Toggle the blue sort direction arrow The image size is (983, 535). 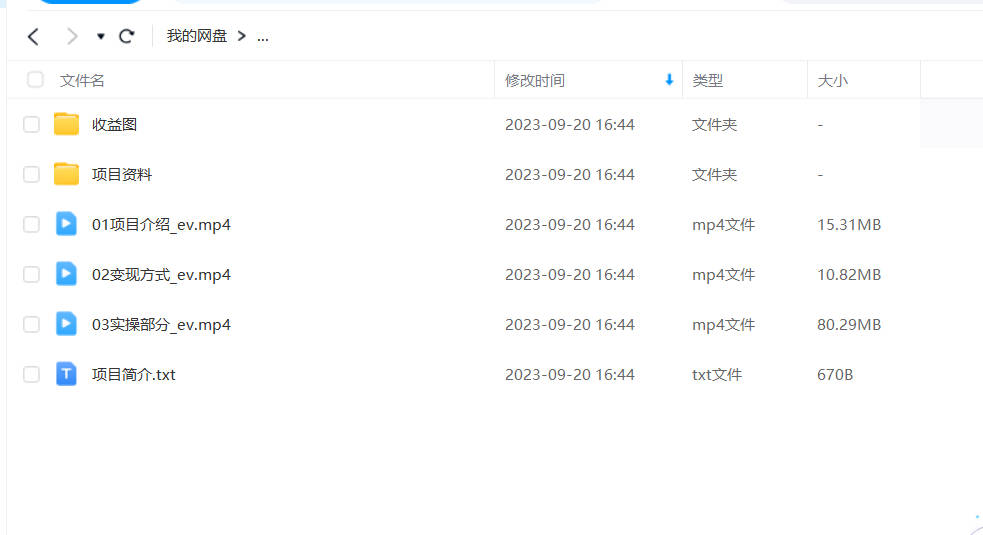point(669,80)
